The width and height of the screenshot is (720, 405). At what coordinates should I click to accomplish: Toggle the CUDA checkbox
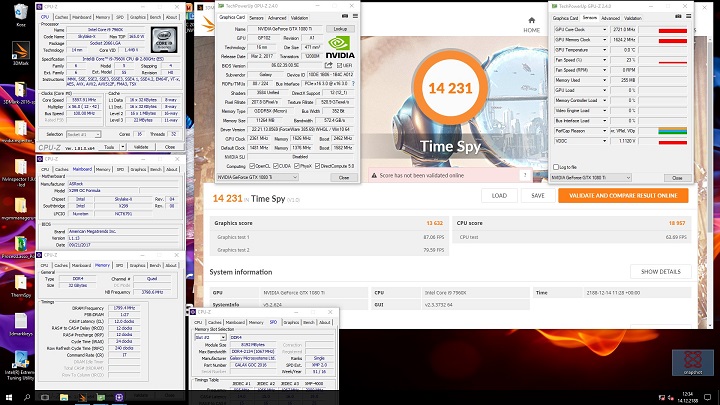pos(276,166)
